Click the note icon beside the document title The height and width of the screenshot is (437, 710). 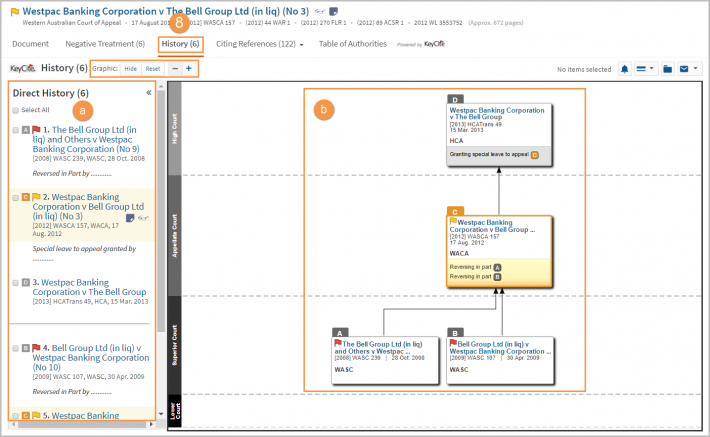point(333,11)
